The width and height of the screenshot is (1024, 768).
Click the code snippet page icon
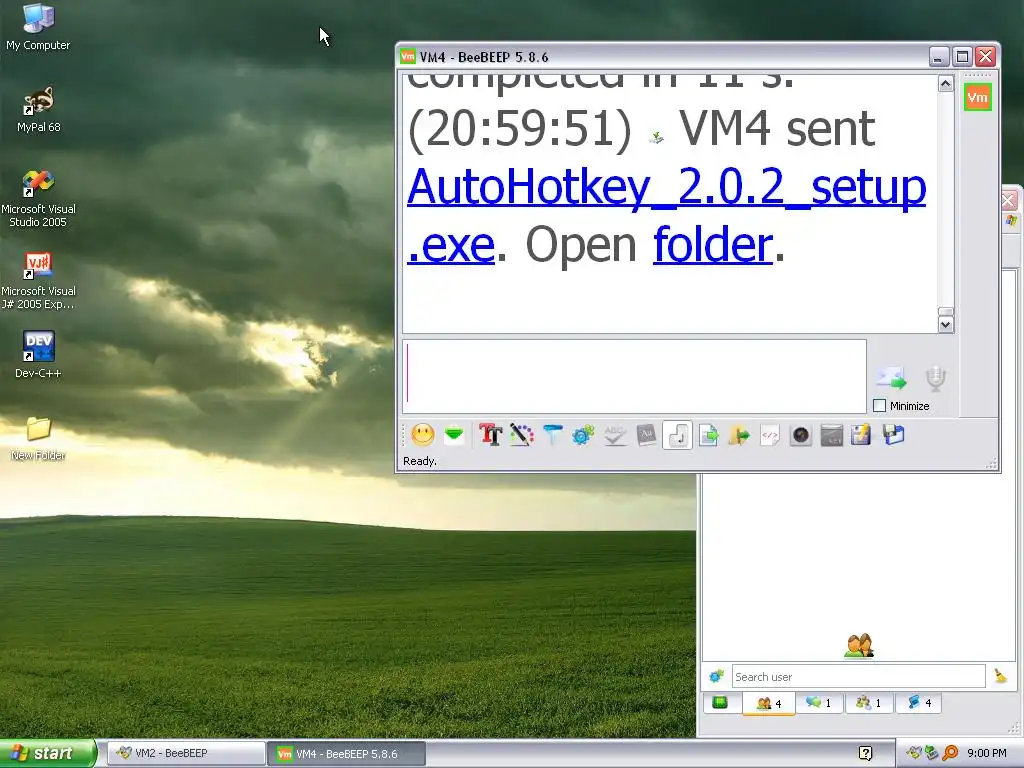[770, 435]
